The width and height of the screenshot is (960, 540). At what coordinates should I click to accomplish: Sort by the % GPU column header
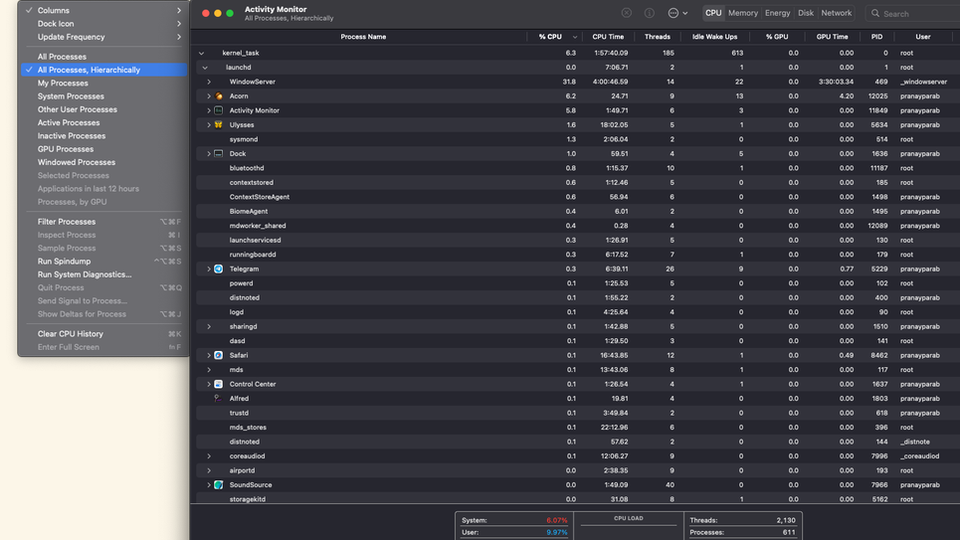pyautogui.click(x=777, y=37)
